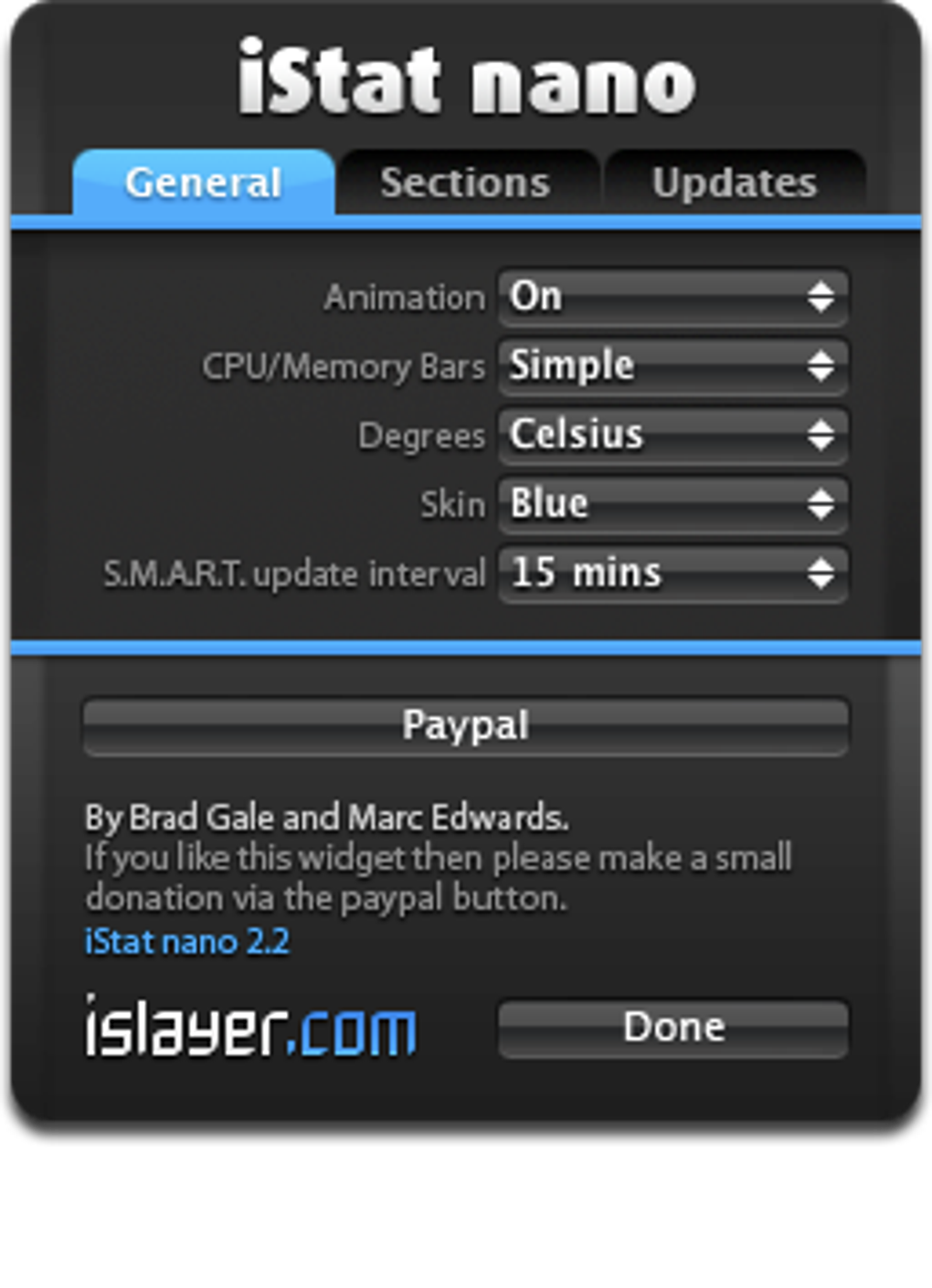932x1288 pixels.
Task: Click the Brad Gale and Marc Edwards credit
Action: (x=326, y=818)
